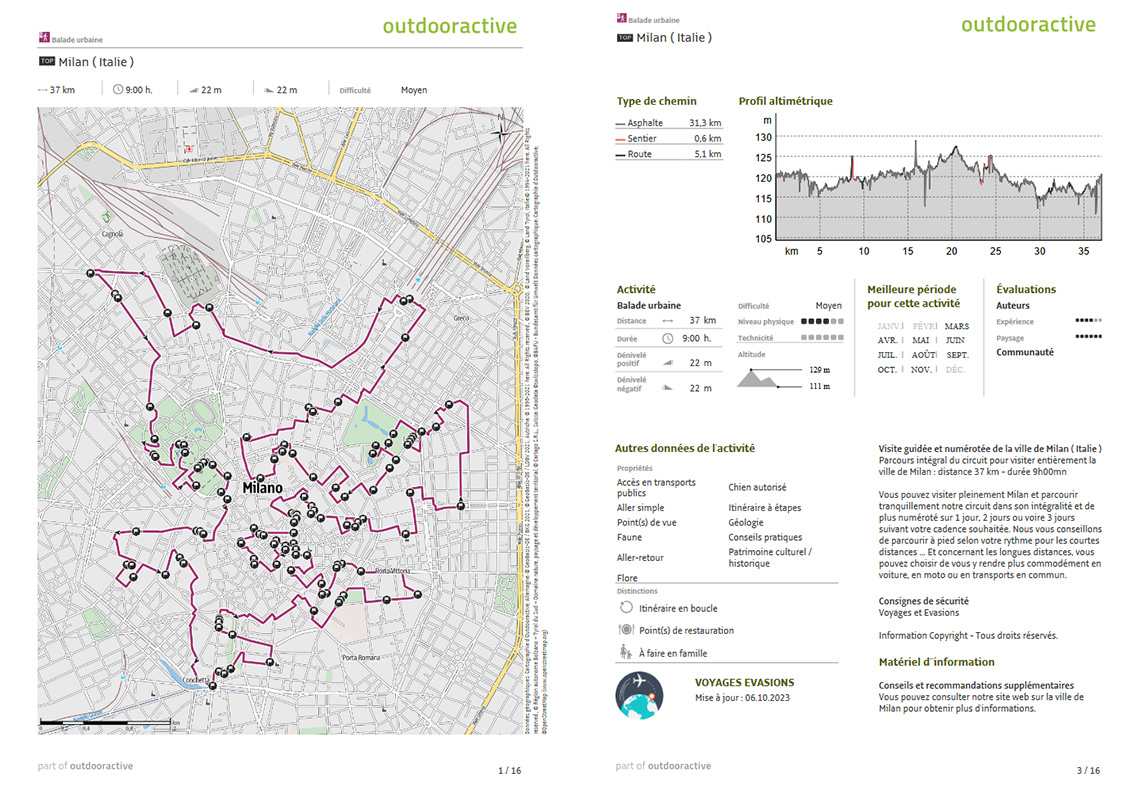Click the Technicité rating squares
The height and width of the screenshot is (800, 1140).
[x=822, y=337]
